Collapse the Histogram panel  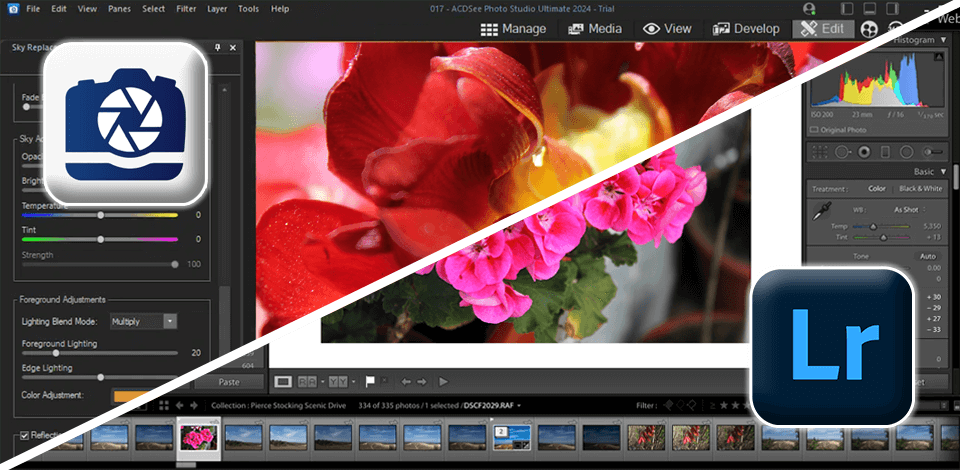pos(943,39)
